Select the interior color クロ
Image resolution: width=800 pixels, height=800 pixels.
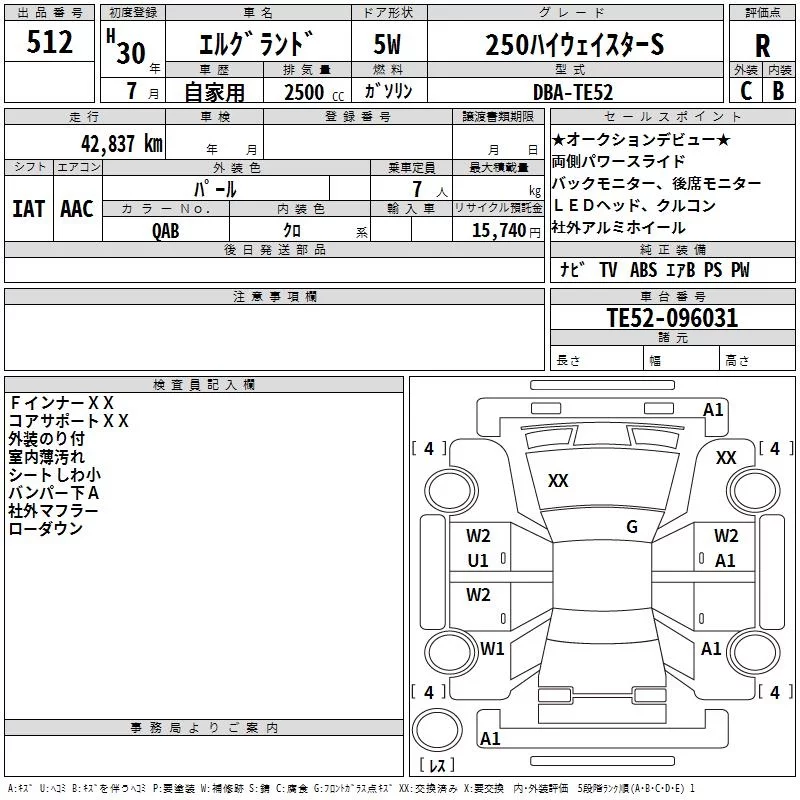[x=292, y=230]
